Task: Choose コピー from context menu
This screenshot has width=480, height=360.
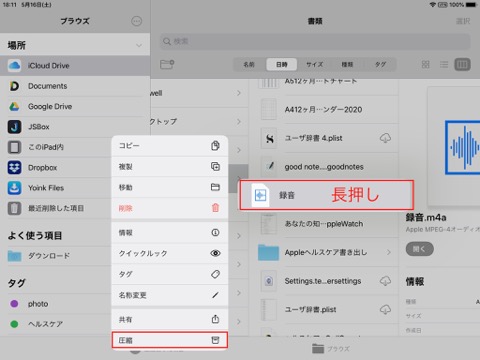Action: pyautogui.click(x=170, y=146)
